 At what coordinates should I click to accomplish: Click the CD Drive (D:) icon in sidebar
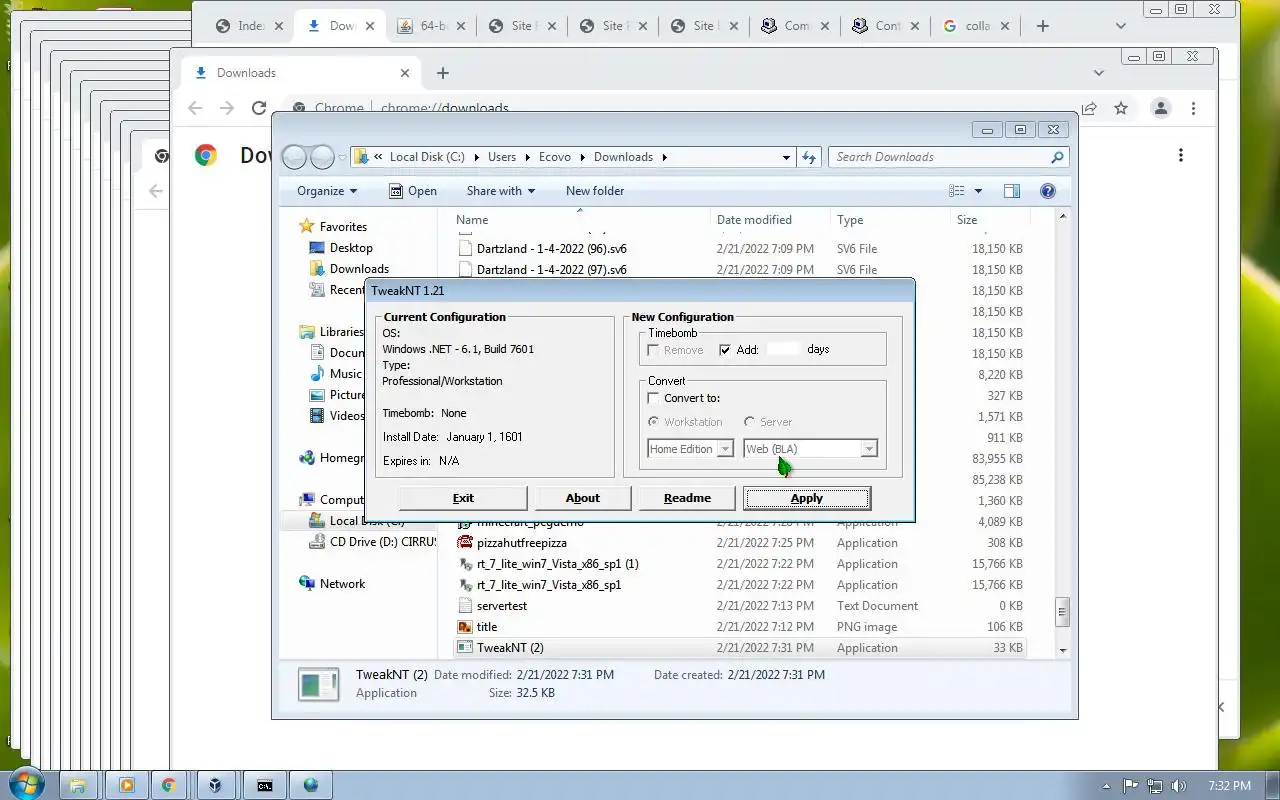[318, 542]
